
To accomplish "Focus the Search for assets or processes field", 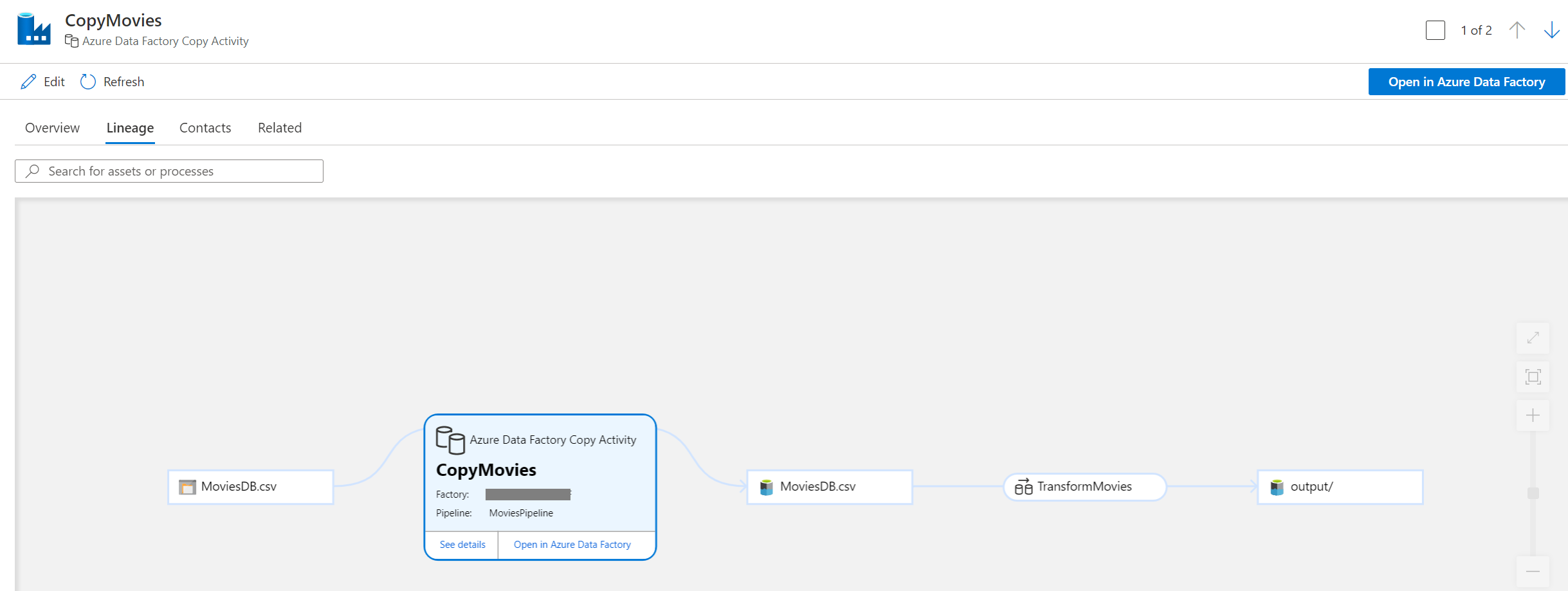I will [169, 171].
